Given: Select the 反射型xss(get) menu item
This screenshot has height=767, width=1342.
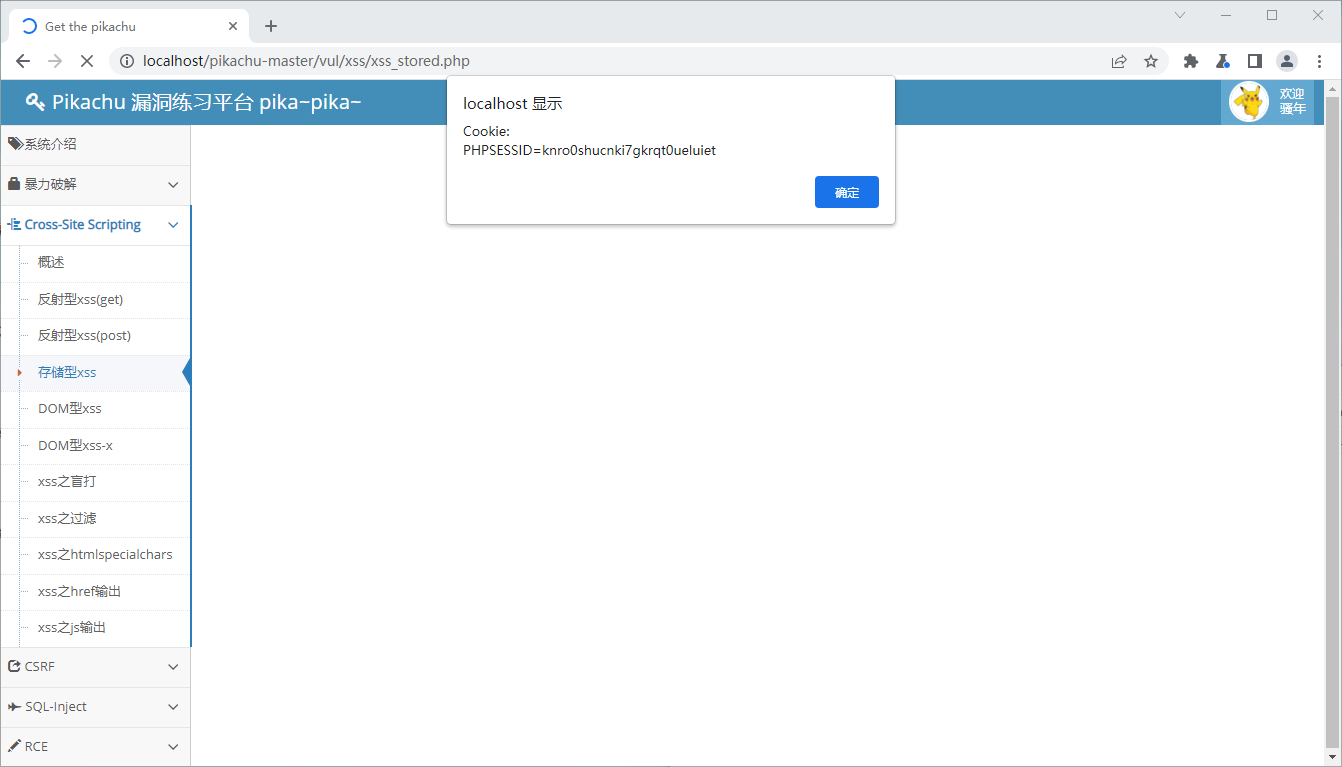Looking at the screenshot, I should coord(80,299).
